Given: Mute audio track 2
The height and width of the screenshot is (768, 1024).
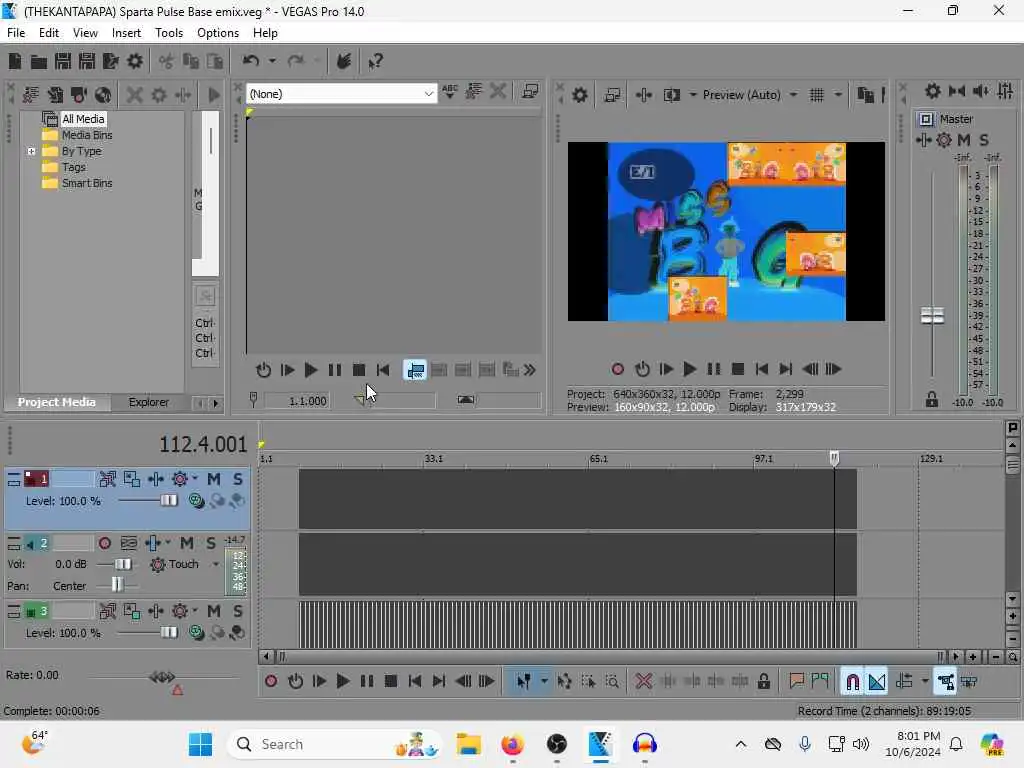Looking at the screenshot, I should tap(186, 543).
